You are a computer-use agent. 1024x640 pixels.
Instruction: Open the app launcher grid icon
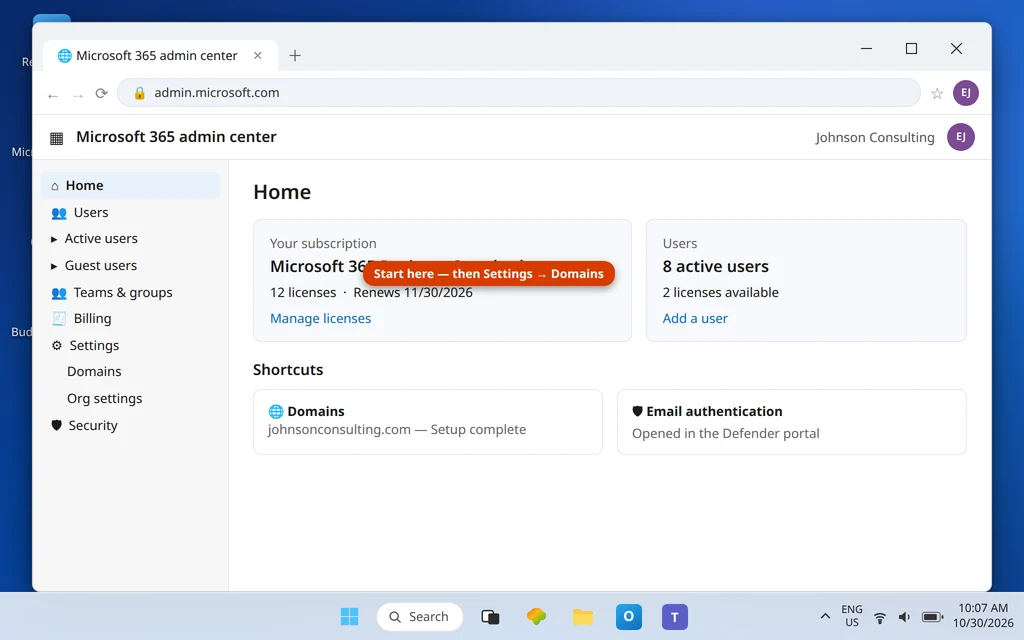coord(57,138)
